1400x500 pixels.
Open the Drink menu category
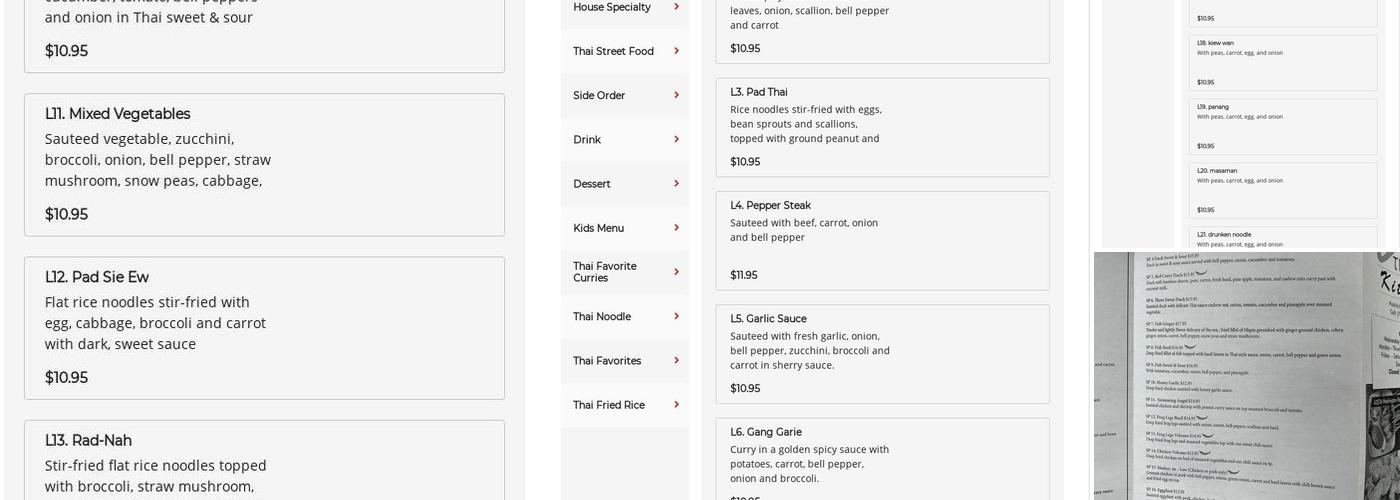pos(587,140)
